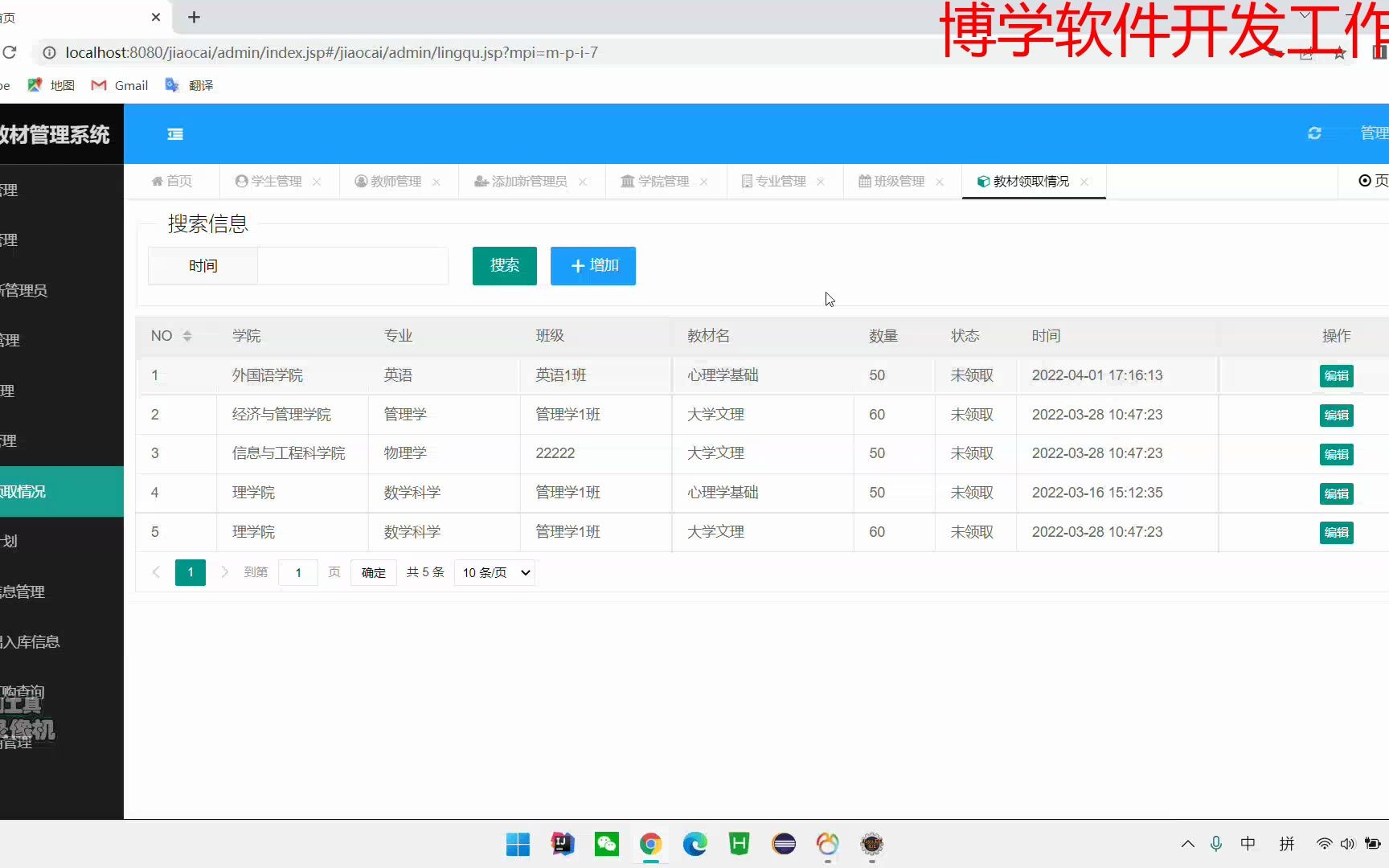Click the 搜索 search button
Image resolution: width=1389 pixels, height=868 pixels.
point(504,265)
